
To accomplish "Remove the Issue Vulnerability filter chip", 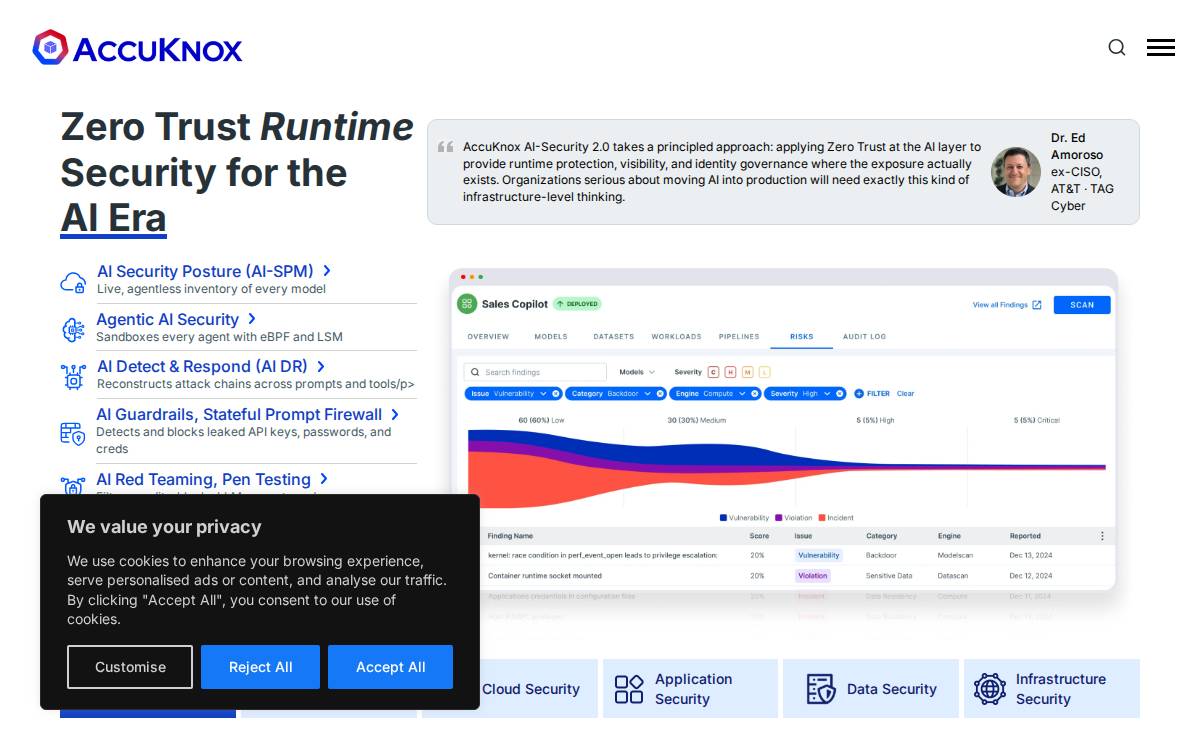I will coord(556,393).
